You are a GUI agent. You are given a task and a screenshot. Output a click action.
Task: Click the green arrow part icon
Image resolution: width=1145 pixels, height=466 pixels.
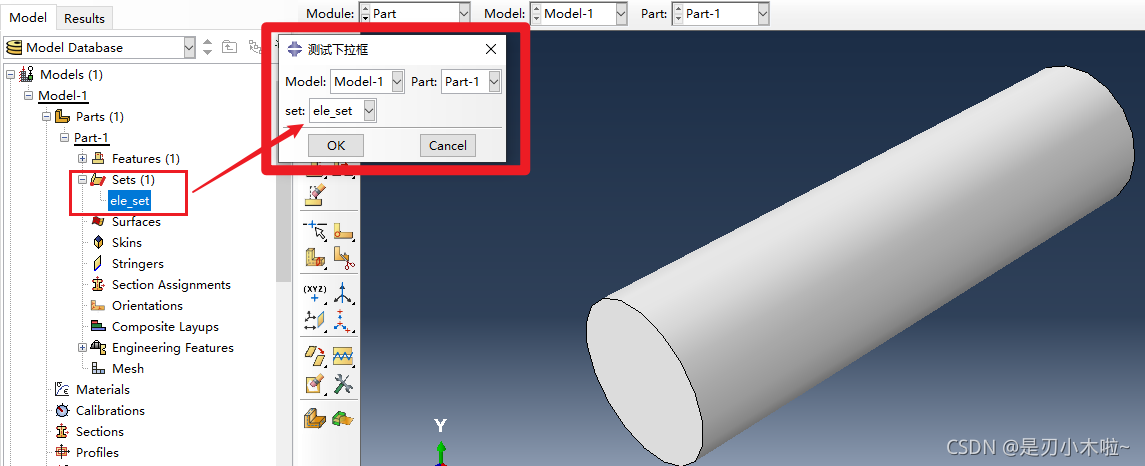[x=343, y=417]
